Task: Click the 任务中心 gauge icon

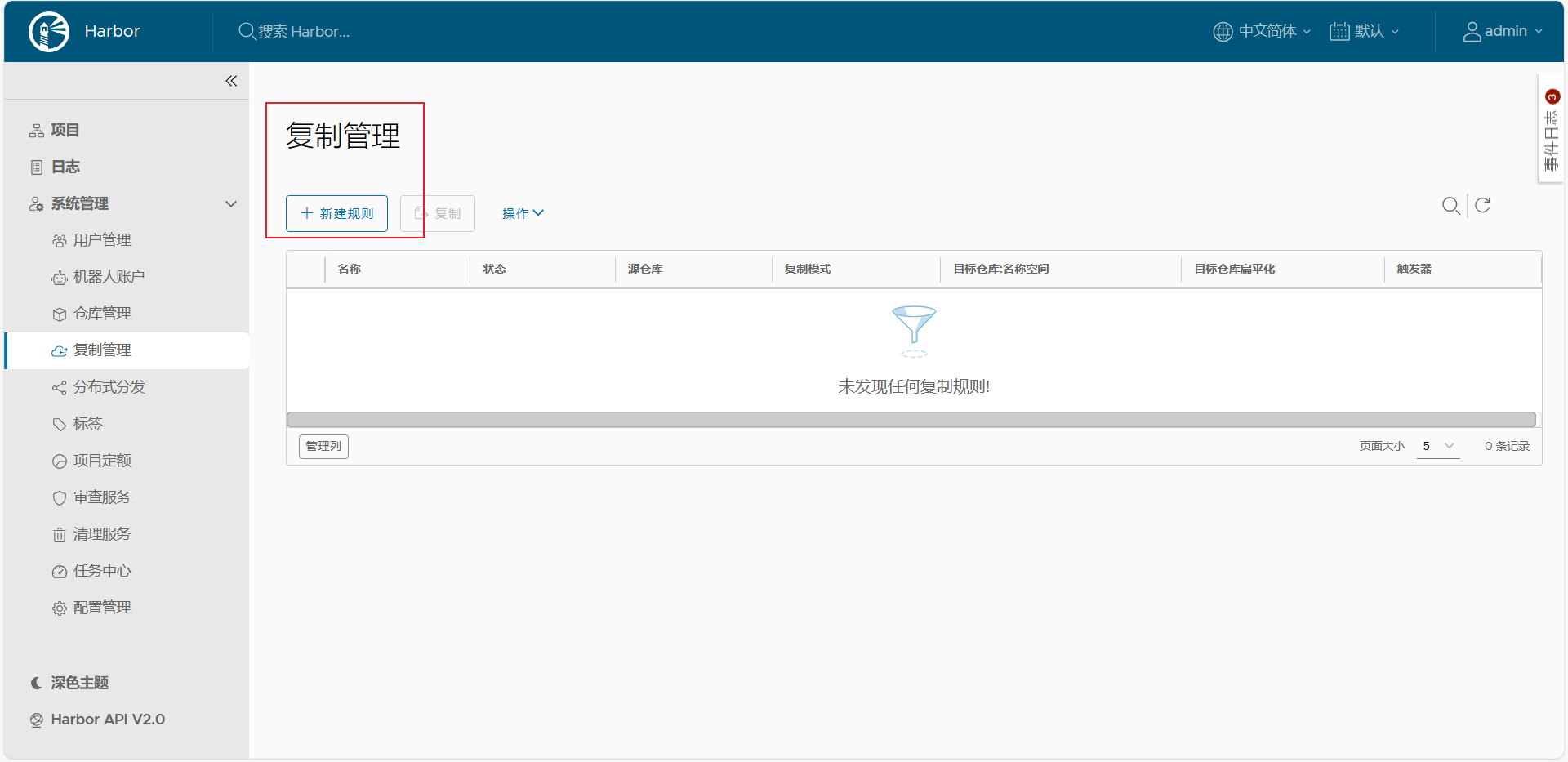Action: click(x=60, y=572)
